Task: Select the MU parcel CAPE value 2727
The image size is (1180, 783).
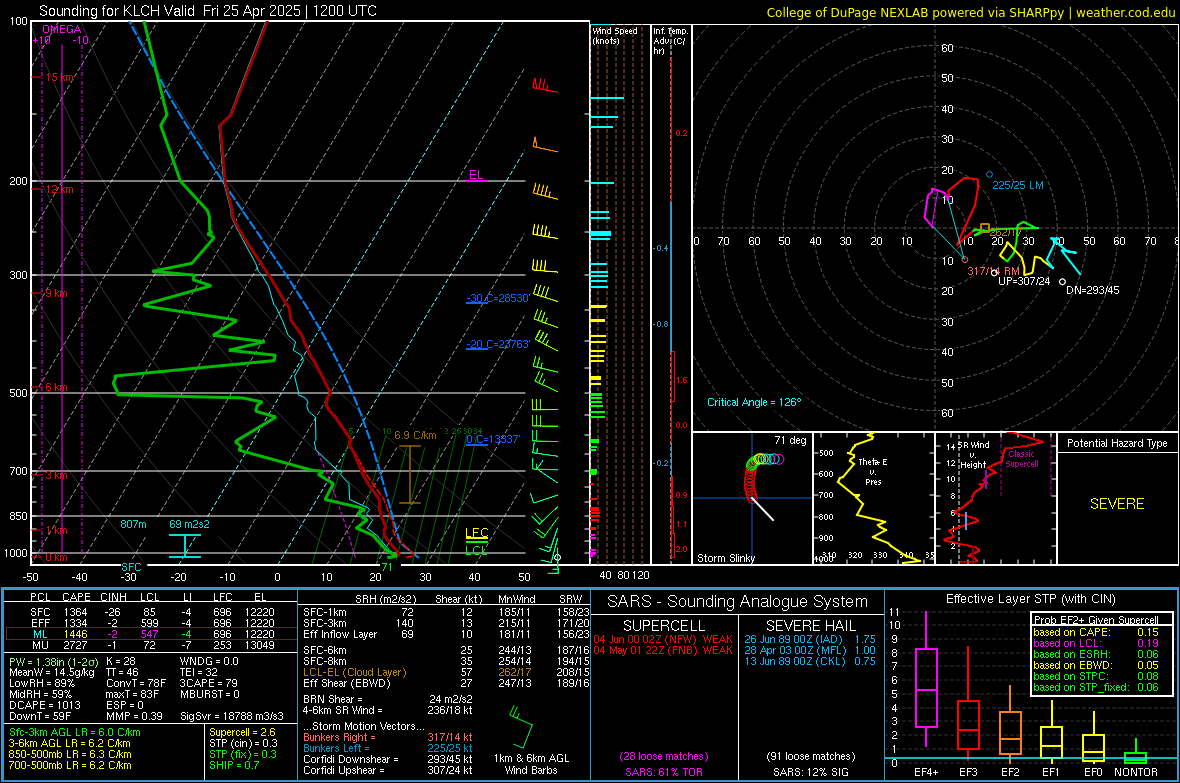Action: point(75,645)
